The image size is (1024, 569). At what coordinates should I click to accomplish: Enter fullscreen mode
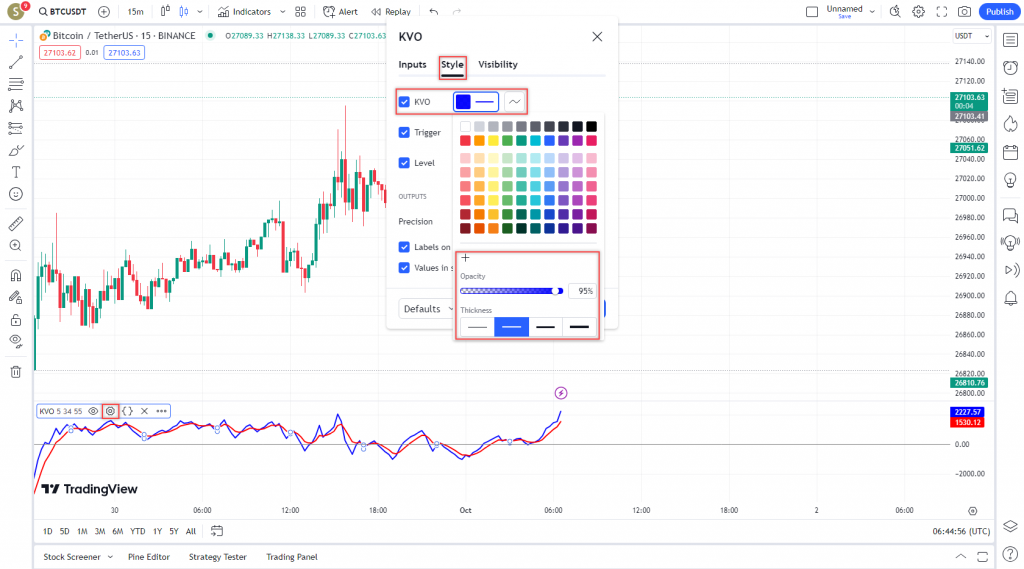click(x=942, y=12)
